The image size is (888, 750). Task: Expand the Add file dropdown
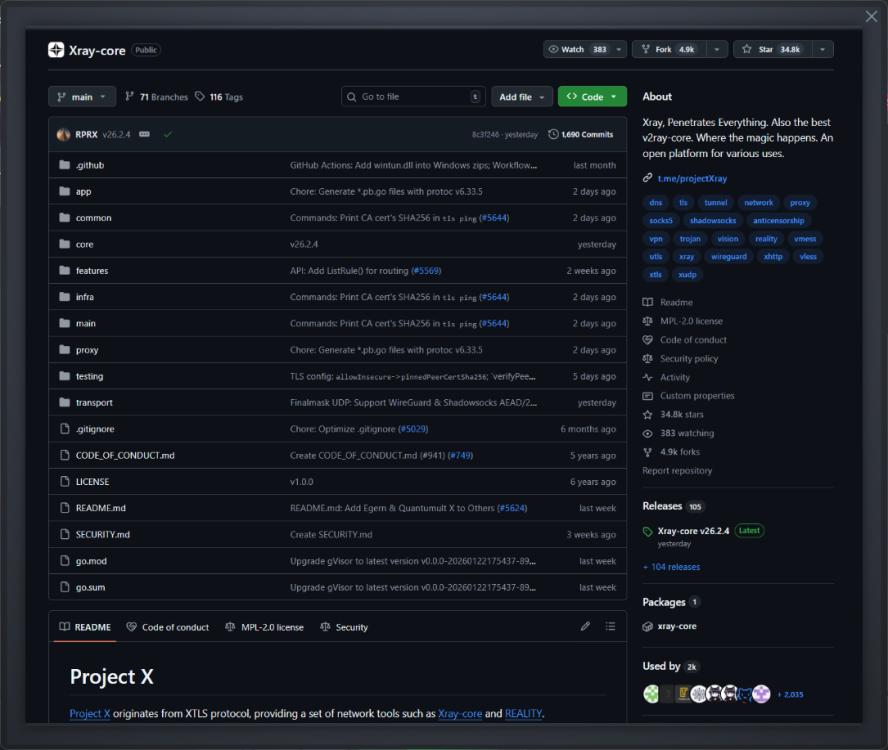(x=522, y=97)
